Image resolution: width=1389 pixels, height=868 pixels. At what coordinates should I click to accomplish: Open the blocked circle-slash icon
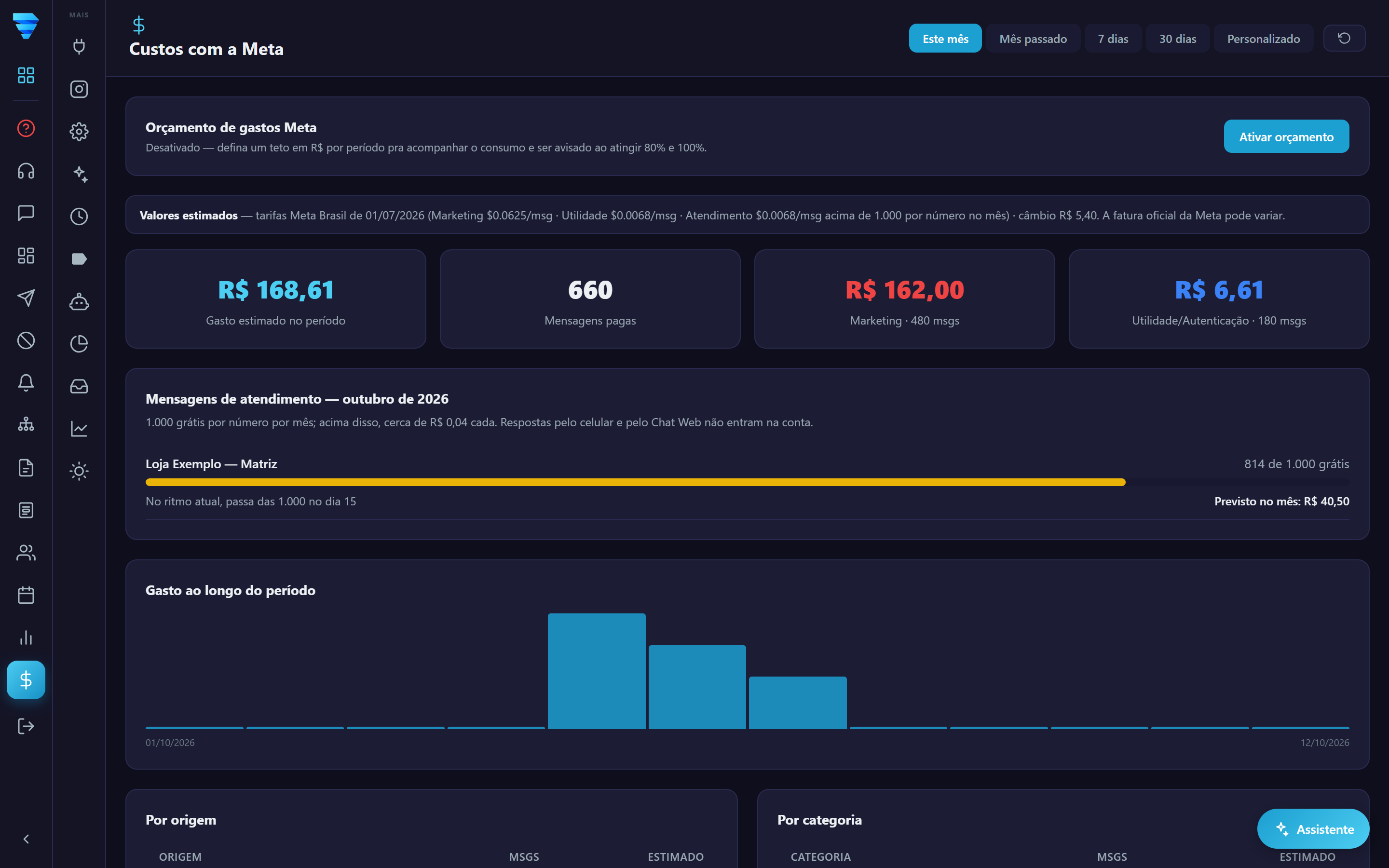tap(26, 340)
